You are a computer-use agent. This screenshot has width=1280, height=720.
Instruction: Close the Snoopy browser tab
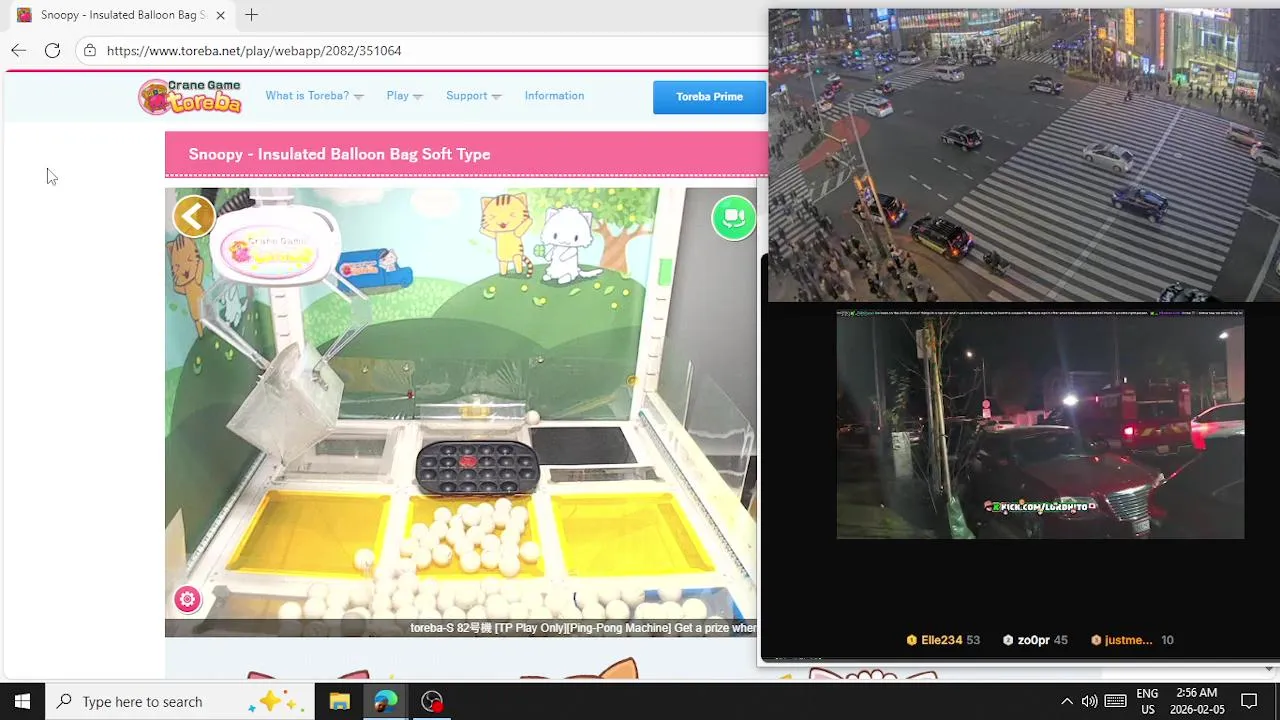click(221, 15)
